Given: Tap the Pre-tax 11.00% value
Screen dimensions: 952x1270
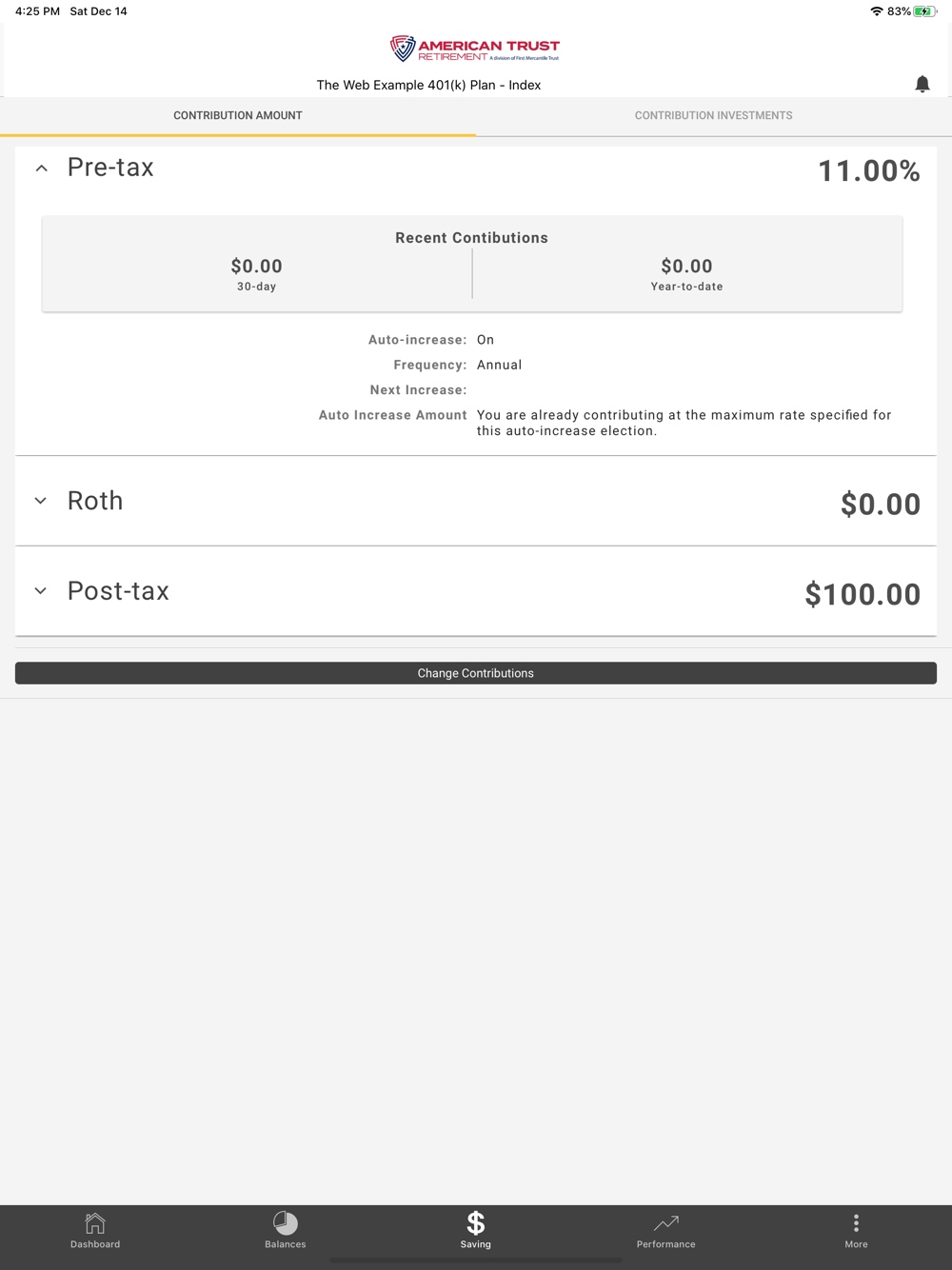Looking at the screenshot, I should [x=869, y=171].
